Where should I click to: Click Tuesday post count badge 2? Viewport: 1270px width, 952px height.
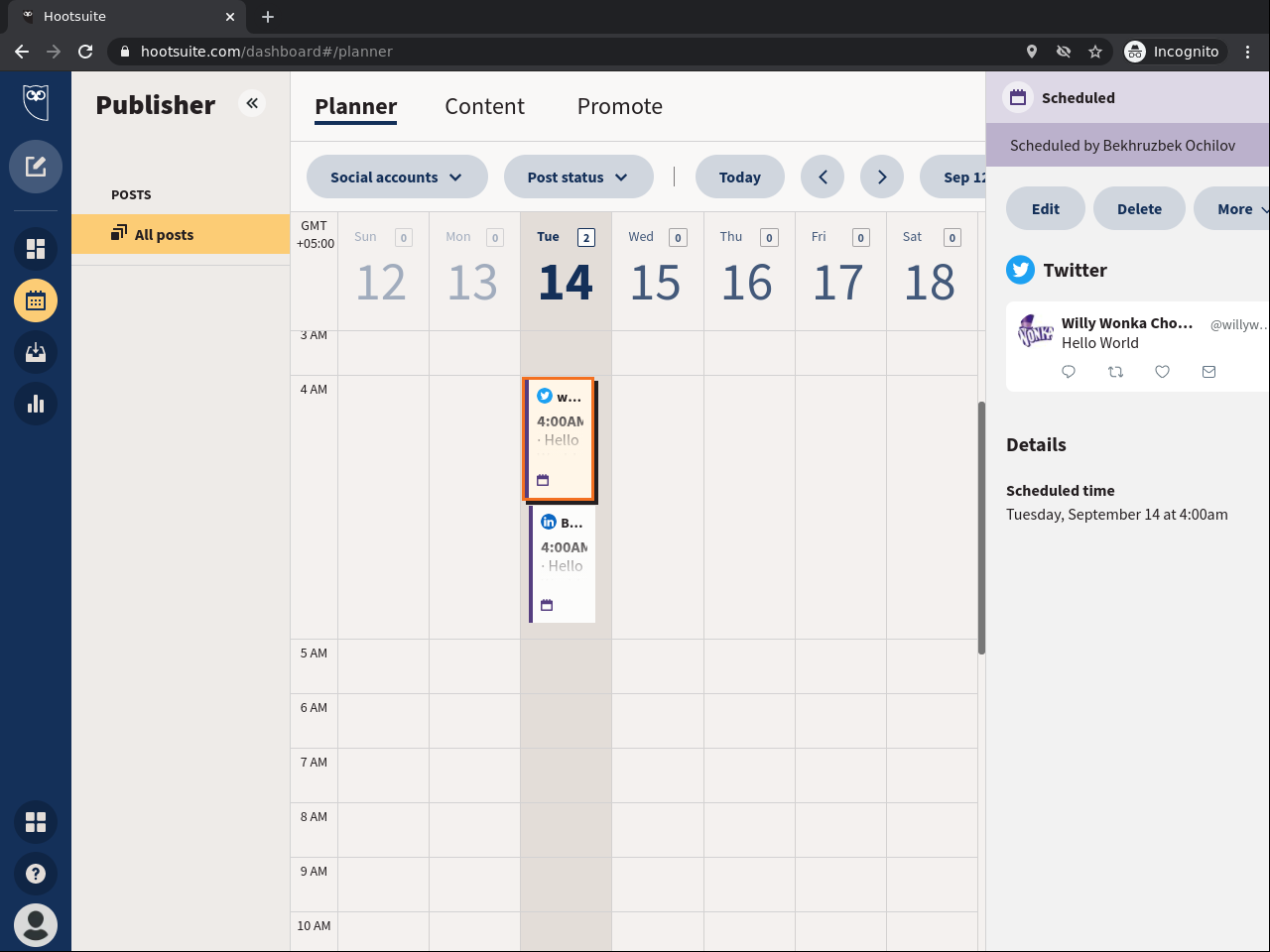point(586,237)
